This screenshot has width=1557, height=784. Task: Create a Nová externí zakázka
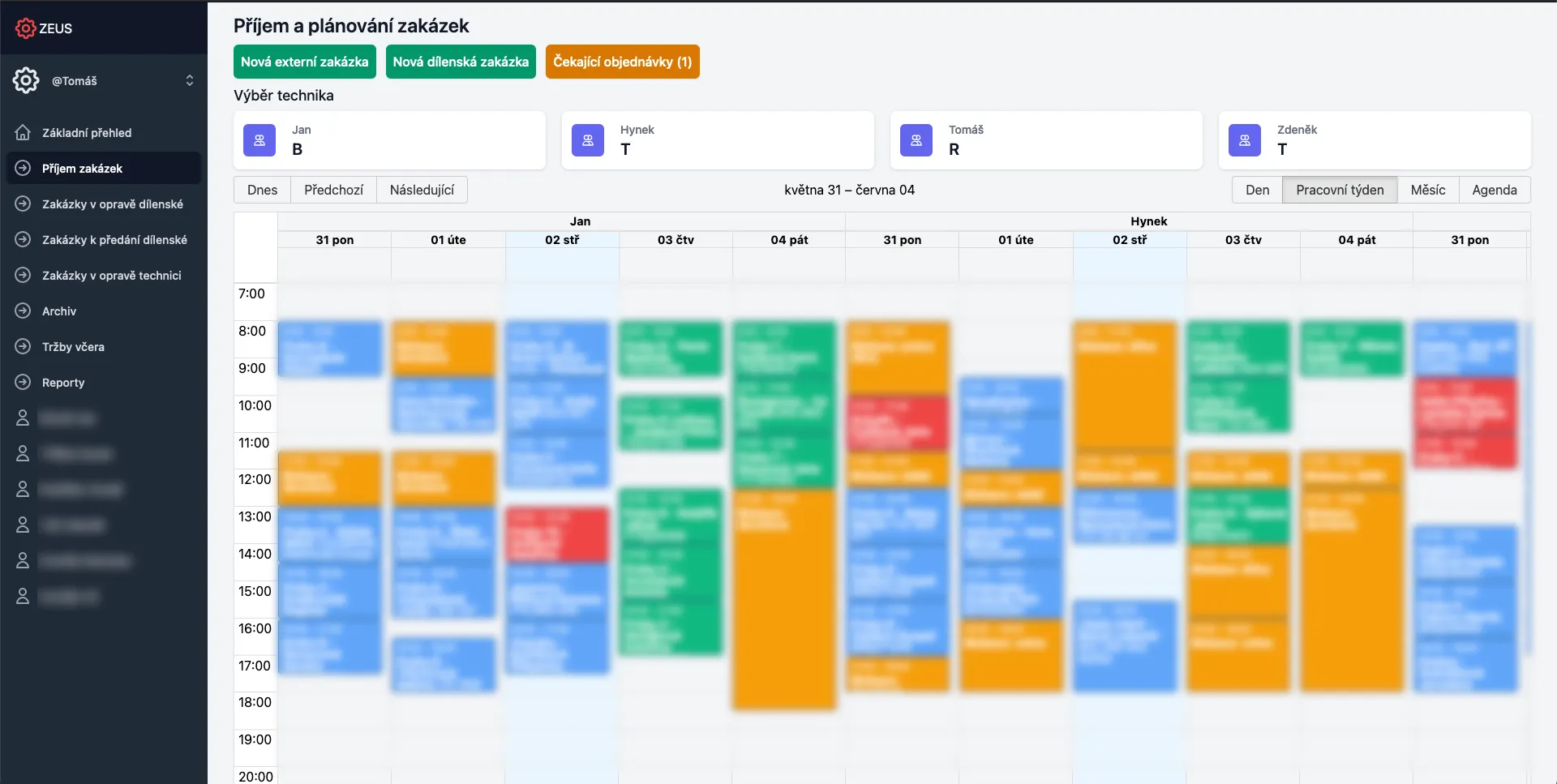coord(305,62)
